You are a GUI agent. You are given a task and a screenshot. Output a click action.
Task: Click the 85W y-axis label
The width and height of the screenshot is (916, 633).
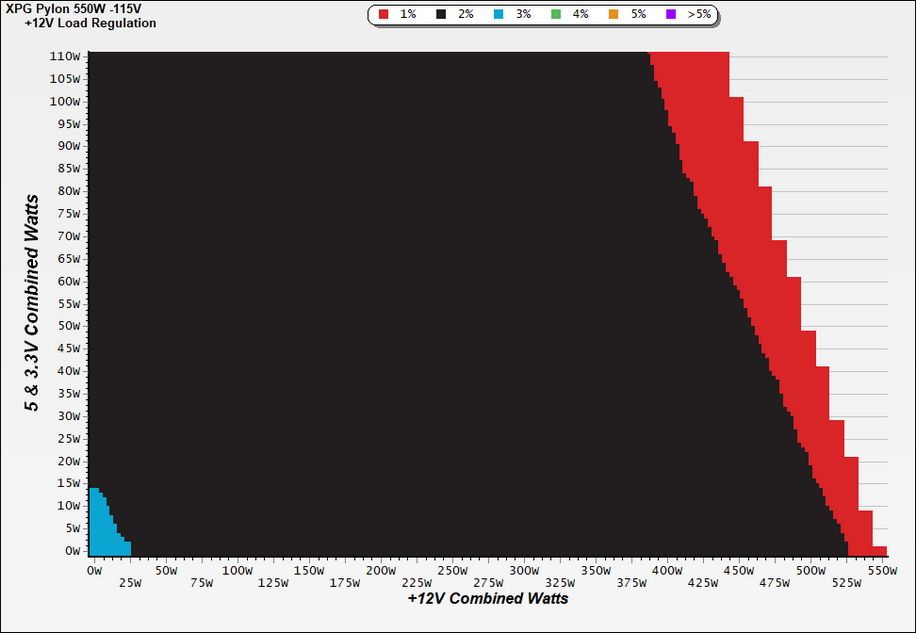click(68, 169)
